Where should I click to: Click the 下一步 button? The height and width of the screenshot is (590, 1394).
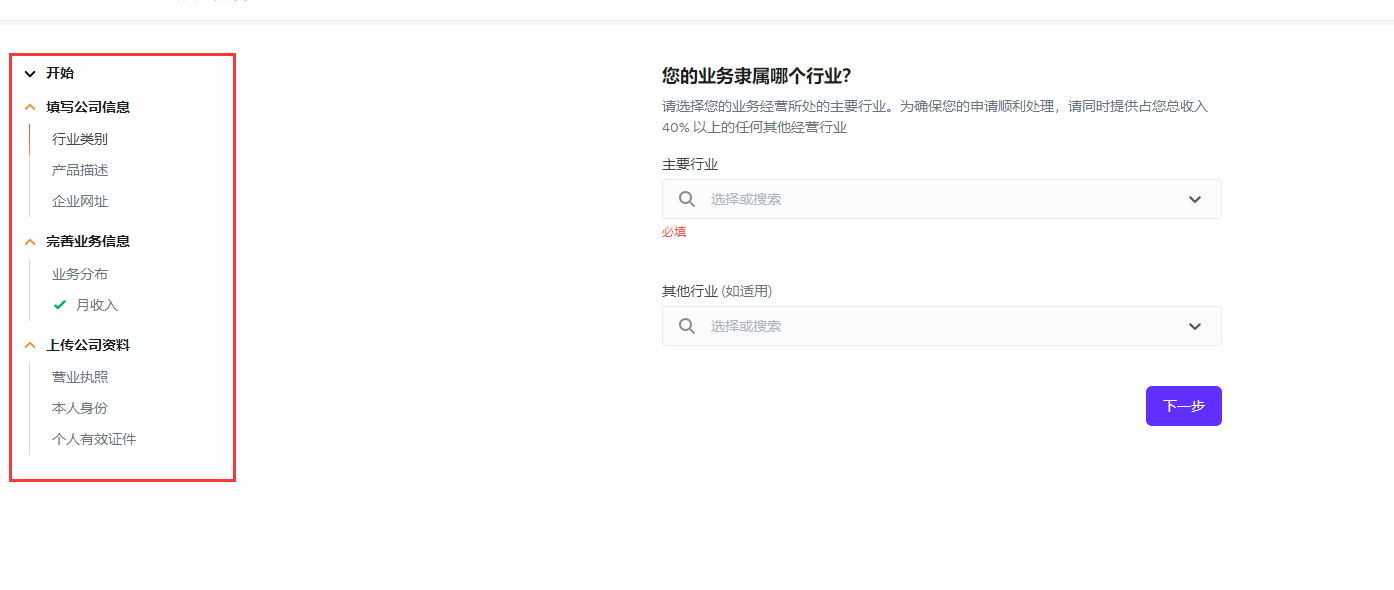(x=1183, y=406)
